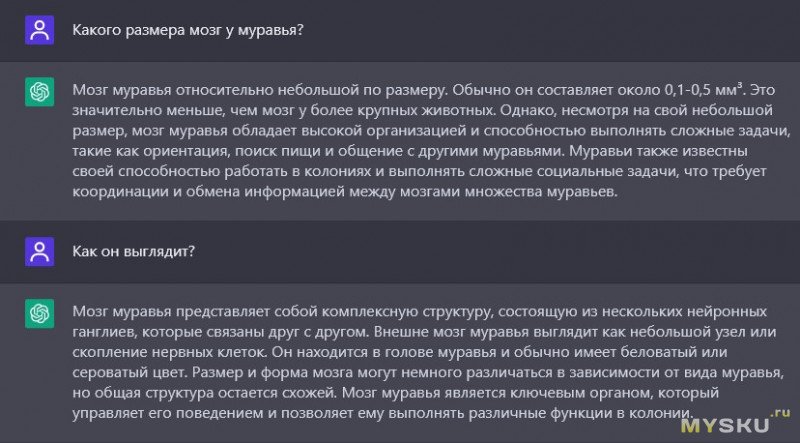Click the MYSKU.ru watermark logo

(x=735, y=423)
